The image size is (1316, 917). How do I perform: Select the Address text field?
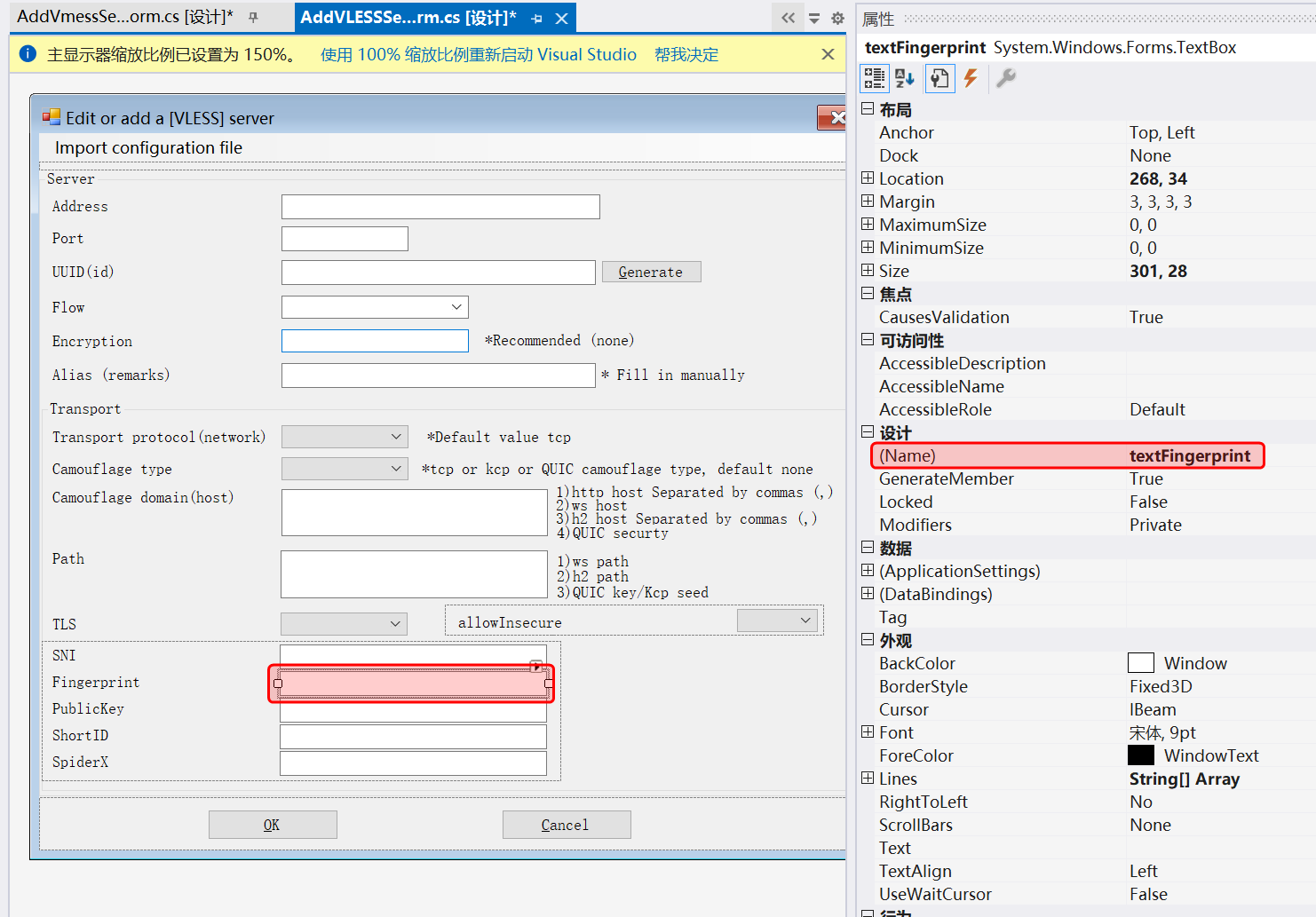440,207
